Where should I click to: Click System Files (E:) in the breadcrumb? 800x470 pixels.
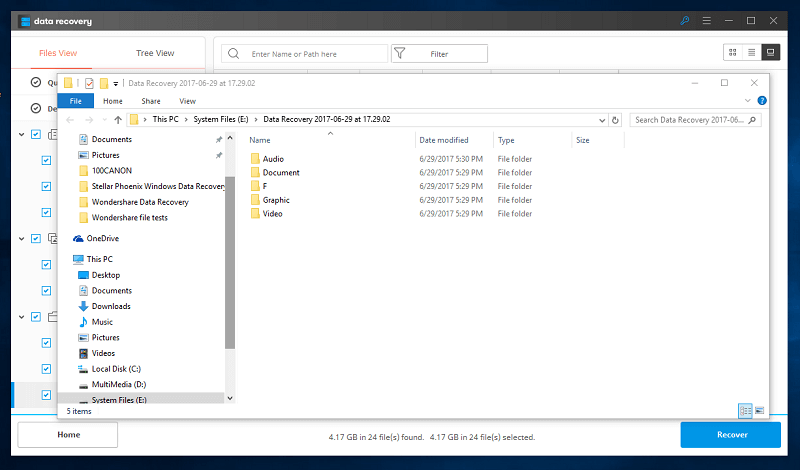(220, 119)
